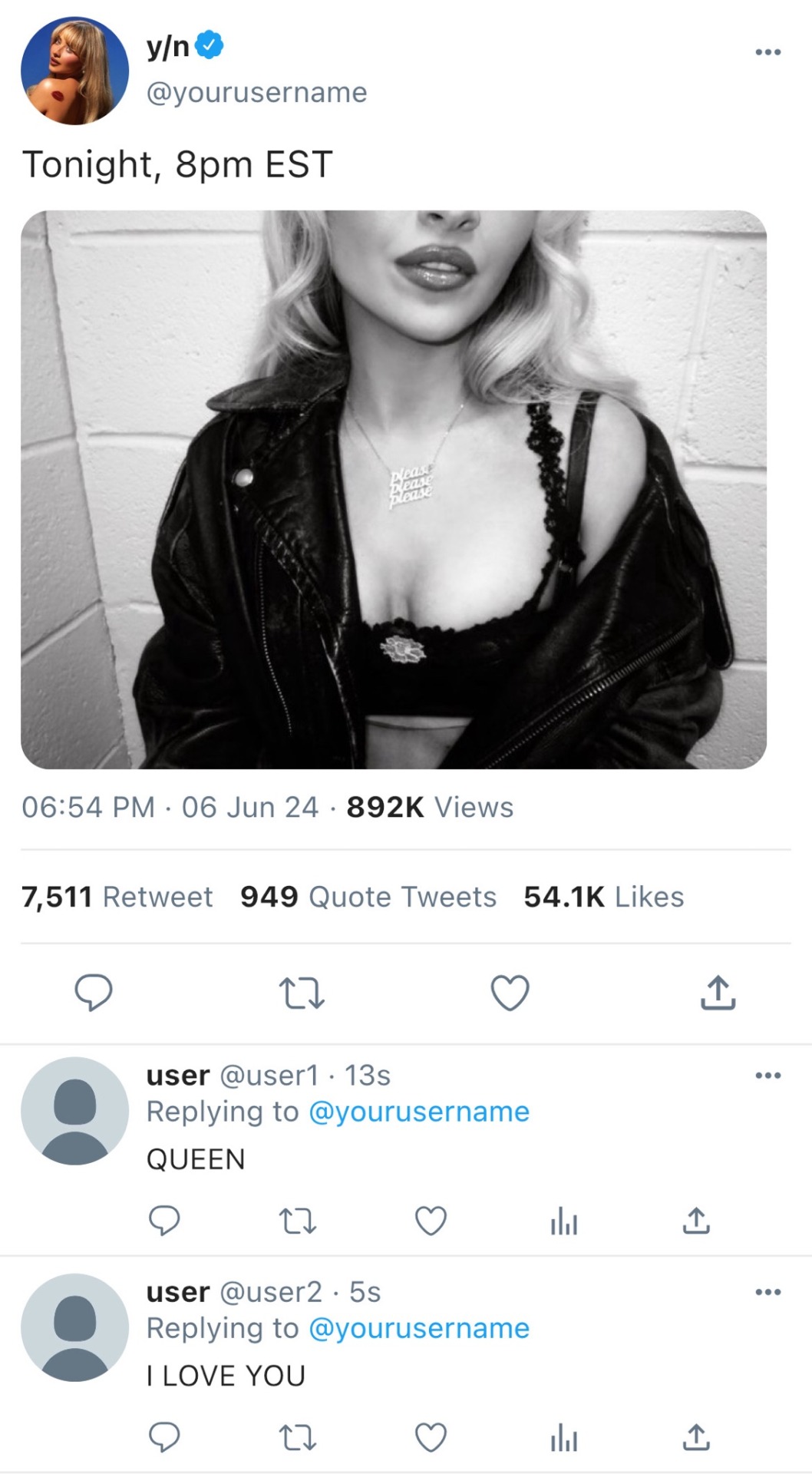Open more options on user2 reply
Viewport: 812px width, 1474px height.
tap(767, 1292)
